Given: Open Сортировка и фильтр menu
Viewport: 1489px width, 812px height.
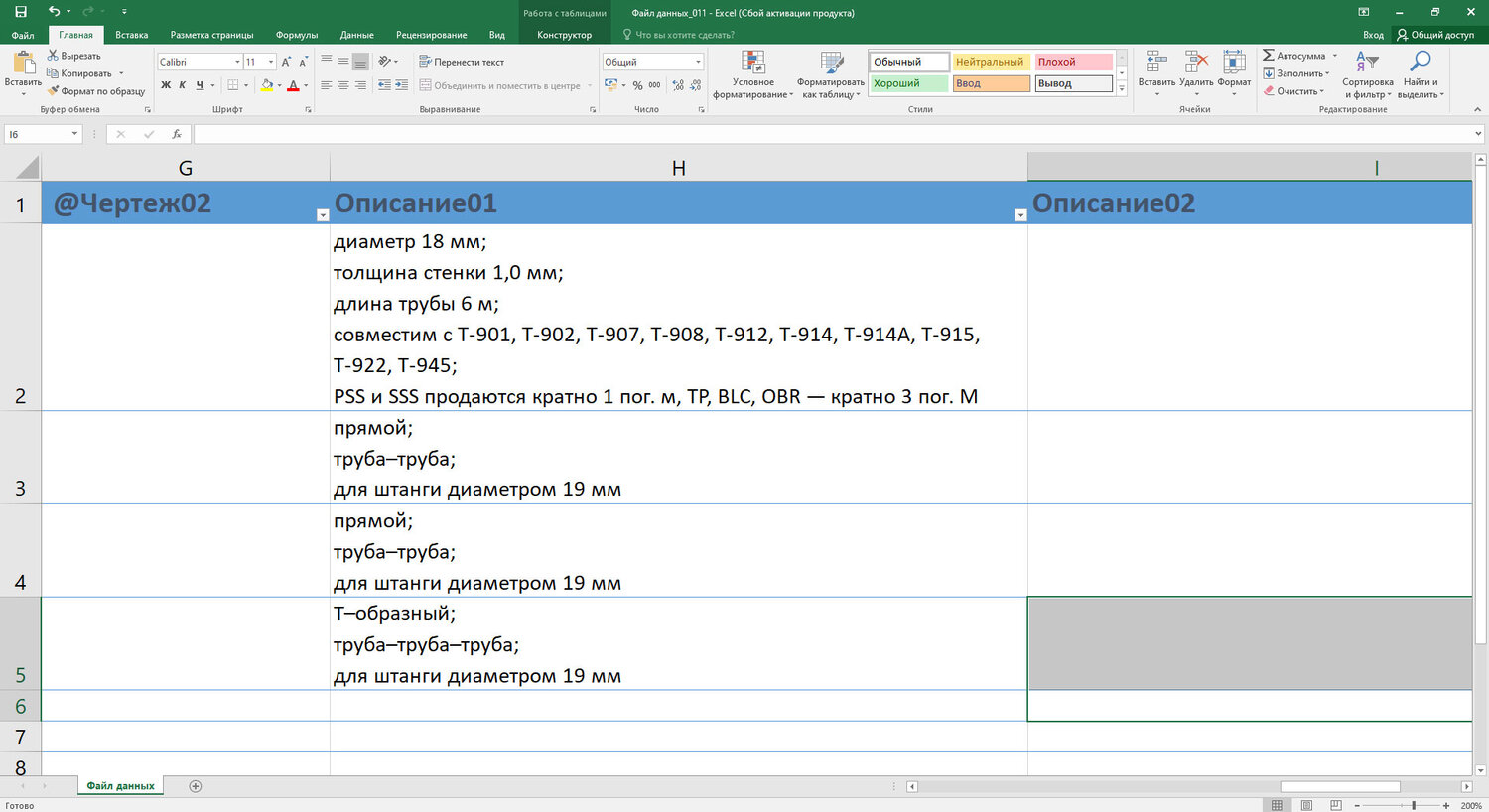Looking at the screenshot, I should click(1368, 74).
